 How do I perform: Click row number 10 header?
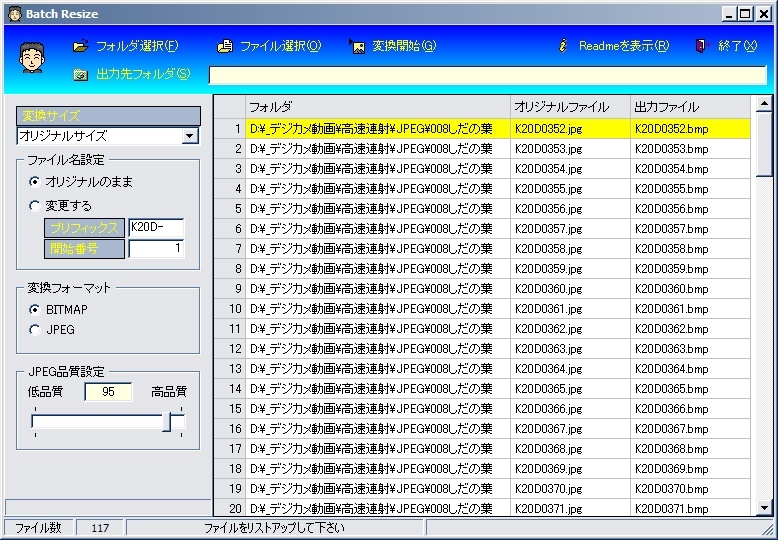coord(230,309)
